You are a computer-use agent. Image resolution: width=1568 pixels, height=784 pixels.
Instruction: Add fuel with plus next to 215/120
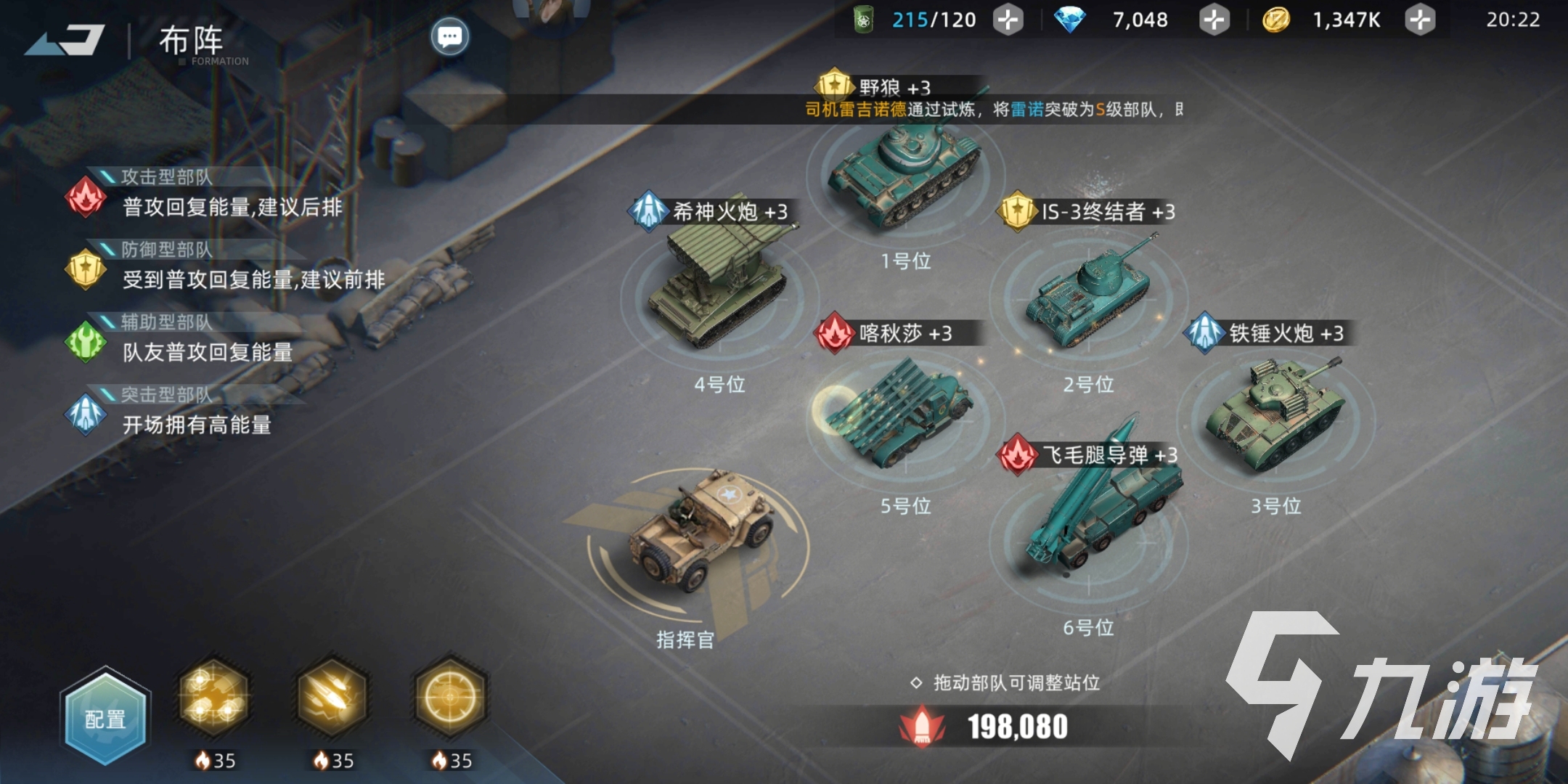(1008, 20)
